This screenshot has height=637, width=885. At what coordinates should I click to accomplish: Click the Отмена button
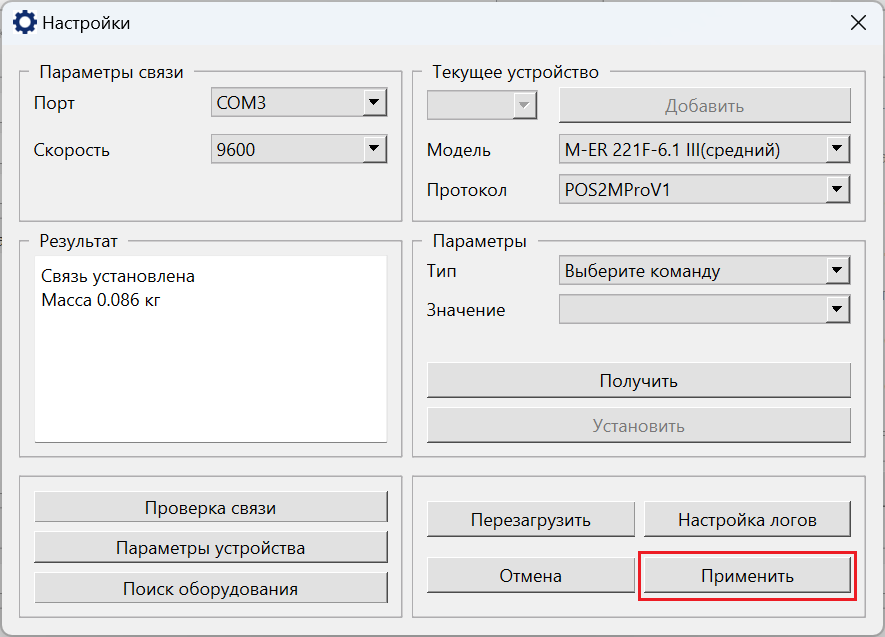click(531, 576)
